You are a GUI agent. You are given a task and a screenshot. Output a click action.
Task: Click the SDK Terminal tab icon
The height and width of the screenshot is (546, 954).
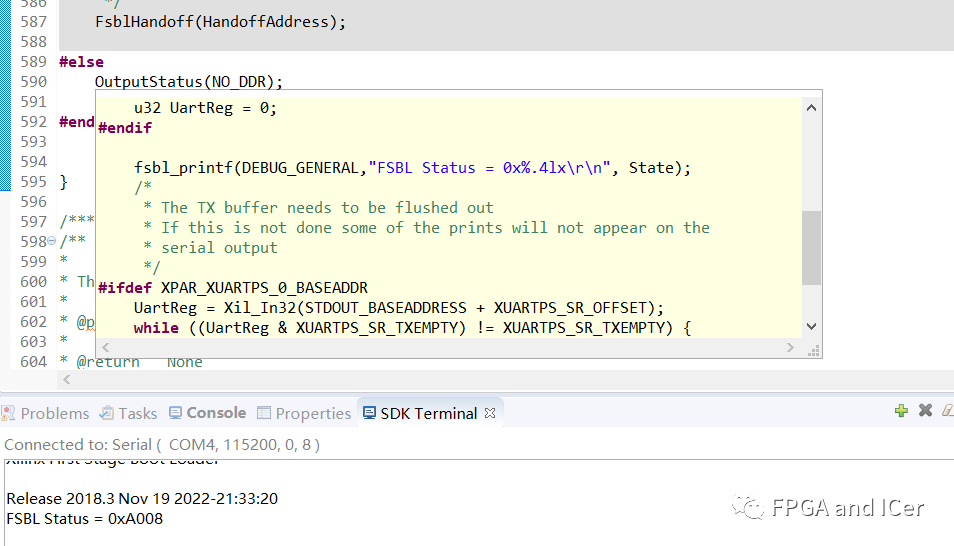[x=369, y=413]
